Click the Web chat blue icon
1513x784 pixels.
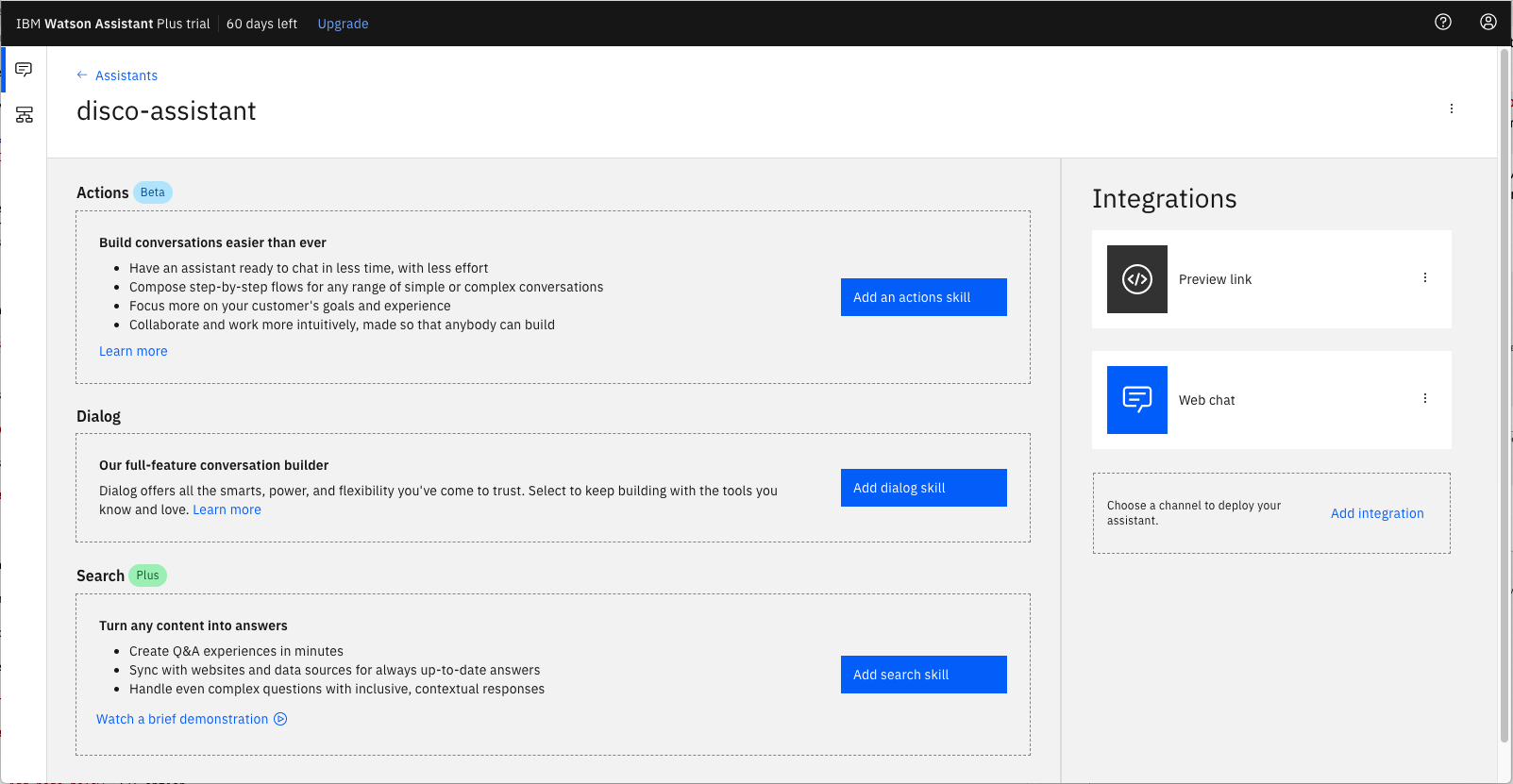click(1137, 400)
